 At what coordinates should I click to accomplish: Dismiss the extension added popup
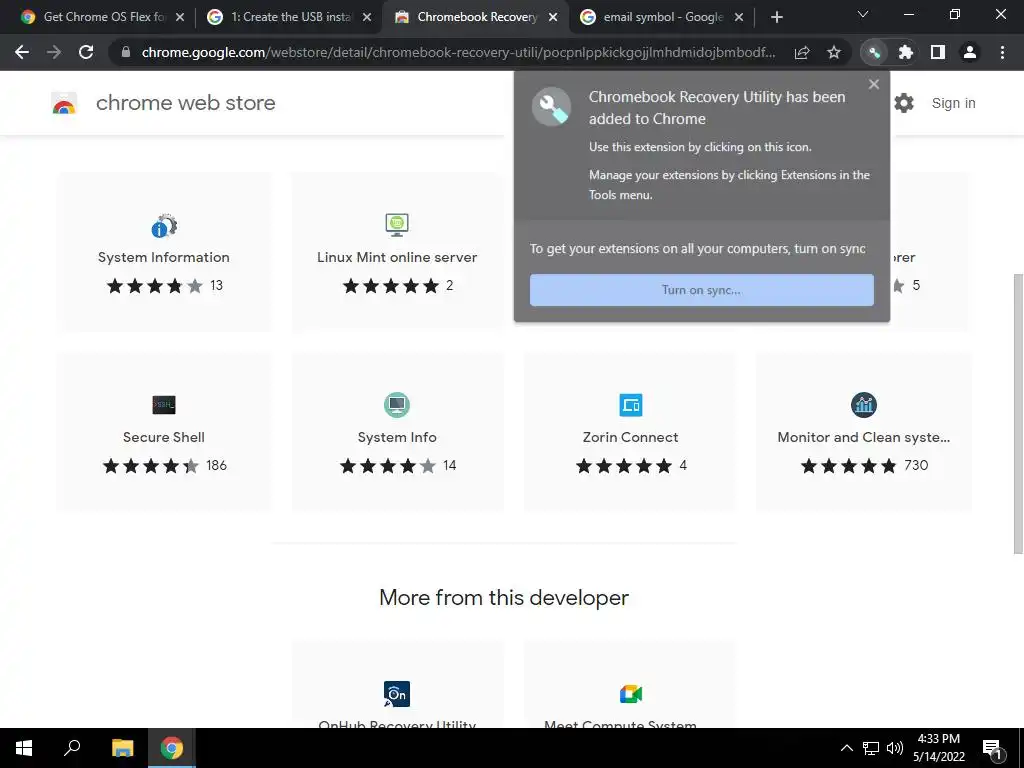tap(874, 84)
